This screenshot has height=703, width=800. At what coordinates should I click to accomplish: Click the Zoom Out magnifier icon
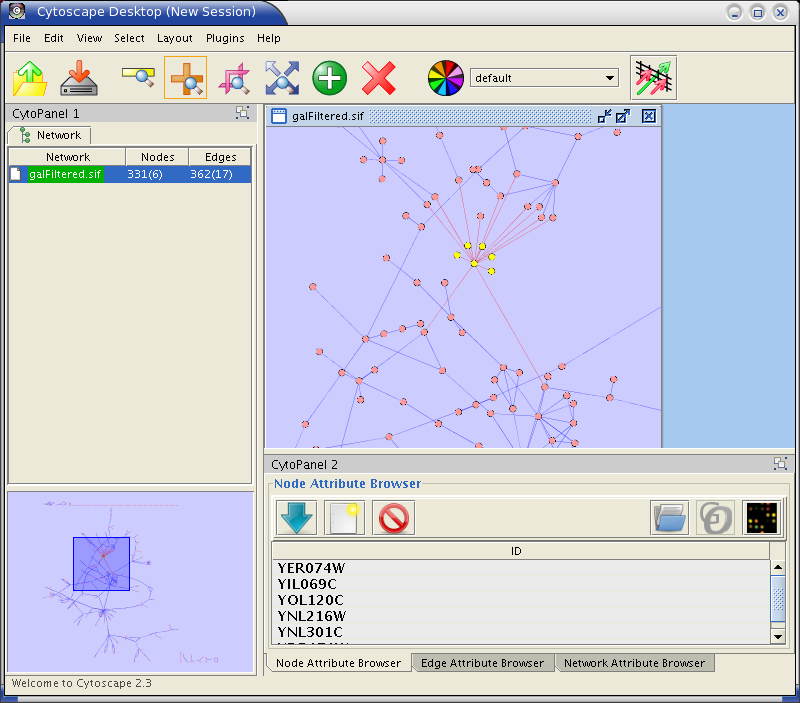pos(137,77)
